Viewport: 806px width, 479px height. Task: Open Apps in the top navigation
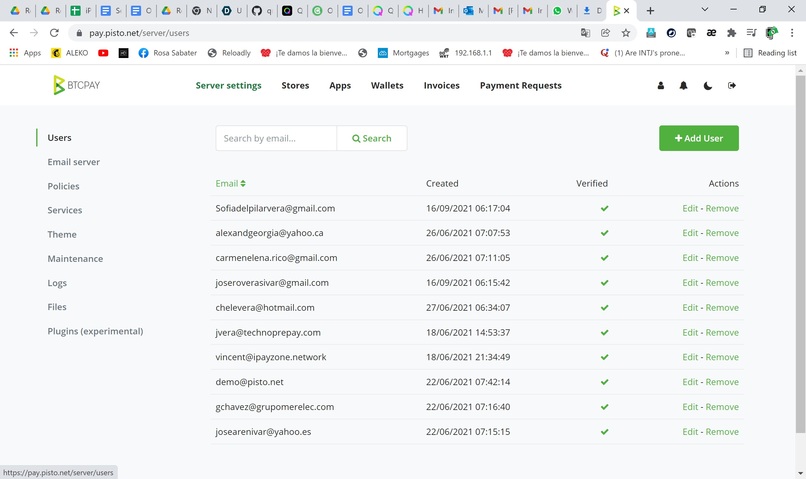340,85
